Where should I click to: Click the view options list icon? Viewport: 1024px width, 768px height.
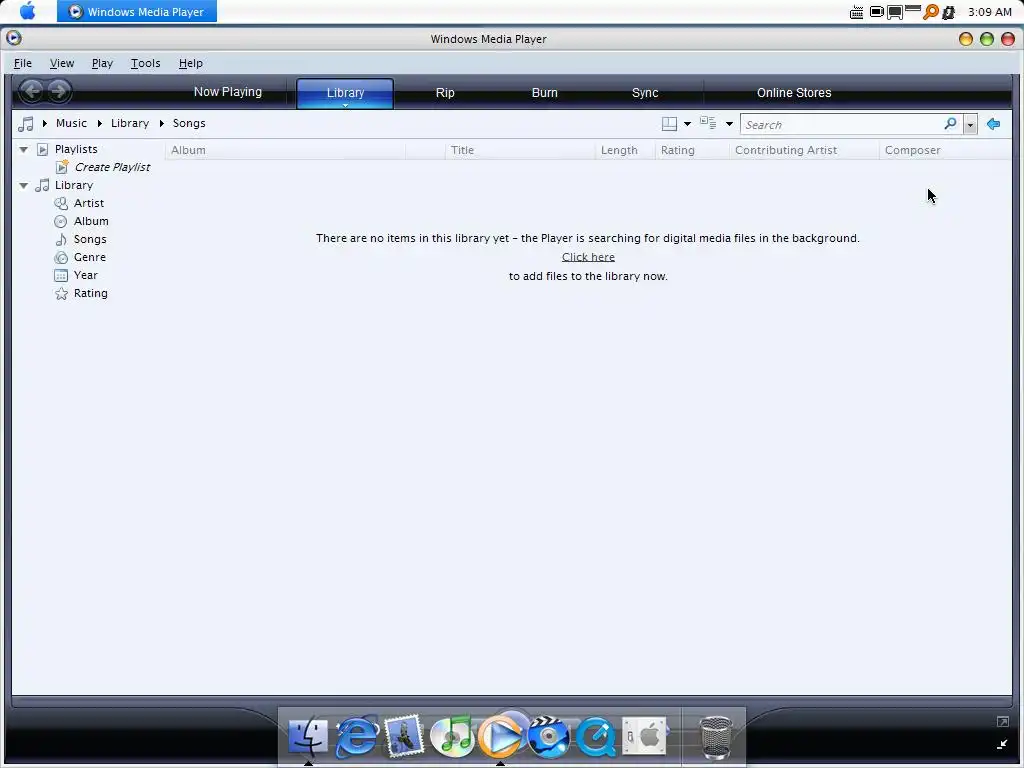[708, 123]
